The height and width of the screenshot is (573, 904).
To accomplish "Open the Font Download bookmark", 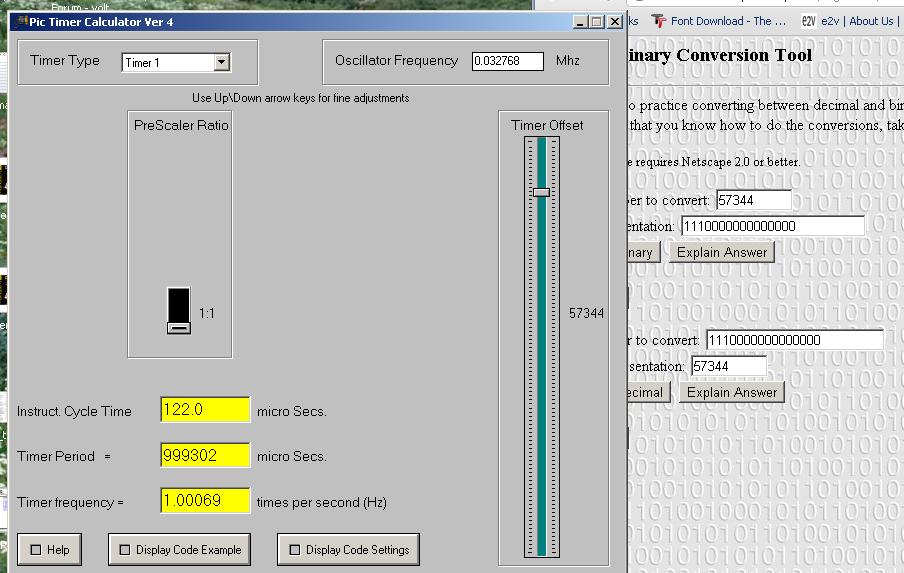I will pos(719,21).
